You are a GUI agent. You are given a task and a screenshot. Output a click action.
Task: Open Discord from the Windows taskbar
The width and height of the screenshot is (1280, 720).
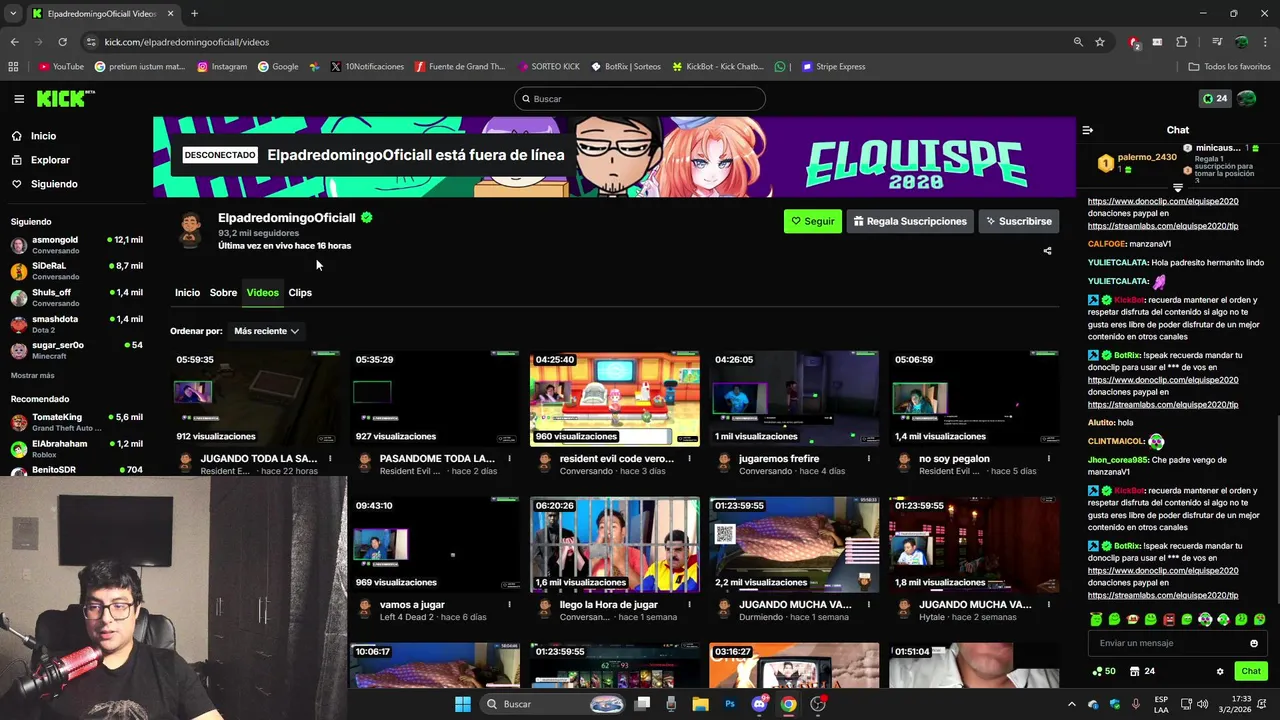[760, 704]
